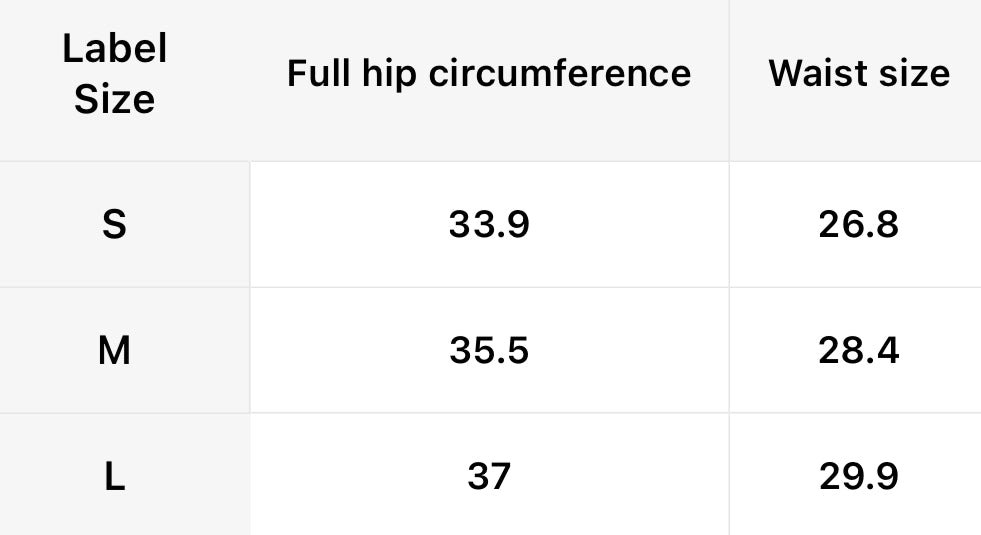Click the word "Label" in the header
Viewport: 981px width, 535px height.
point(115,49)
